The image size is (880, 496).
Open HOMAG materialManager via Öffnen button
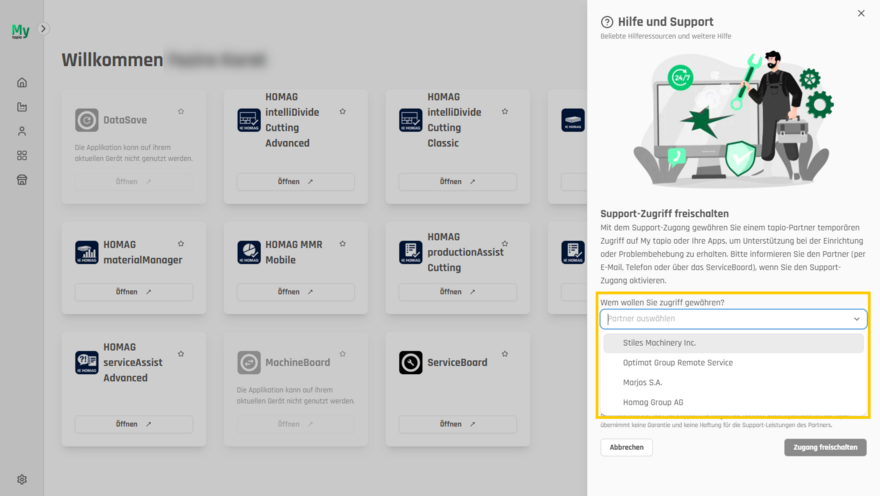point(134,292)
